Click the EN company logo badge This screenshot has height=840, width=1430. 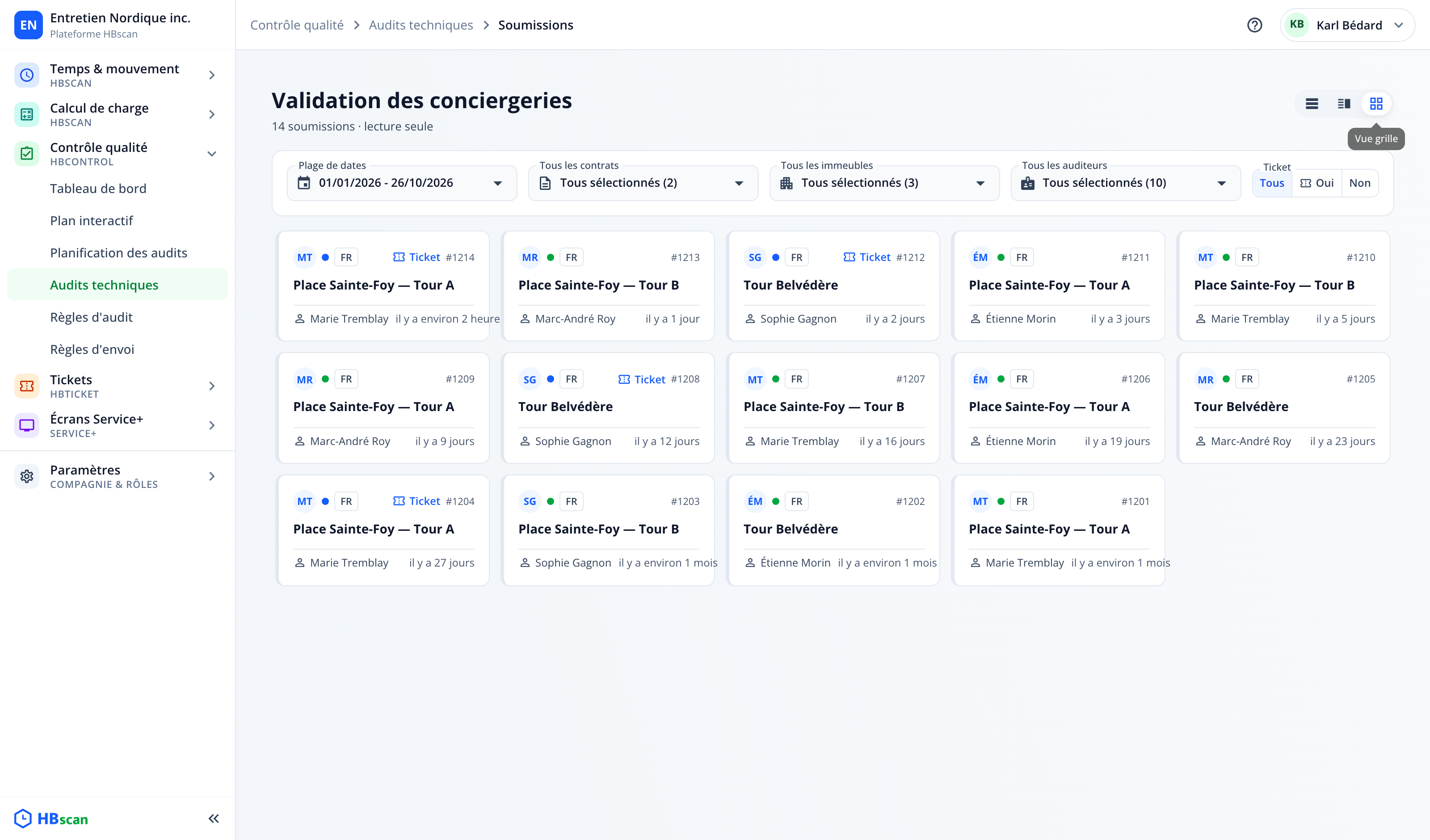point(28,25)
